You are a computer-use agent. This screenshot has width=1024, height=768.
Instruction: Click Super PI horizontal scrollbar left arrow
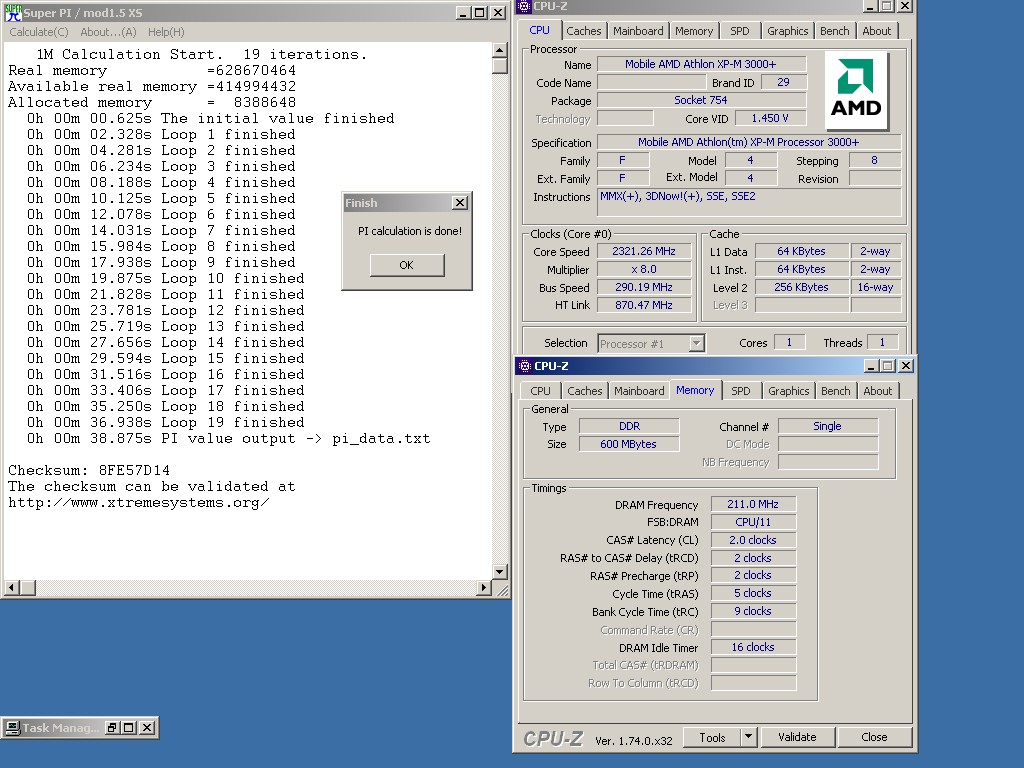point(11,588)
